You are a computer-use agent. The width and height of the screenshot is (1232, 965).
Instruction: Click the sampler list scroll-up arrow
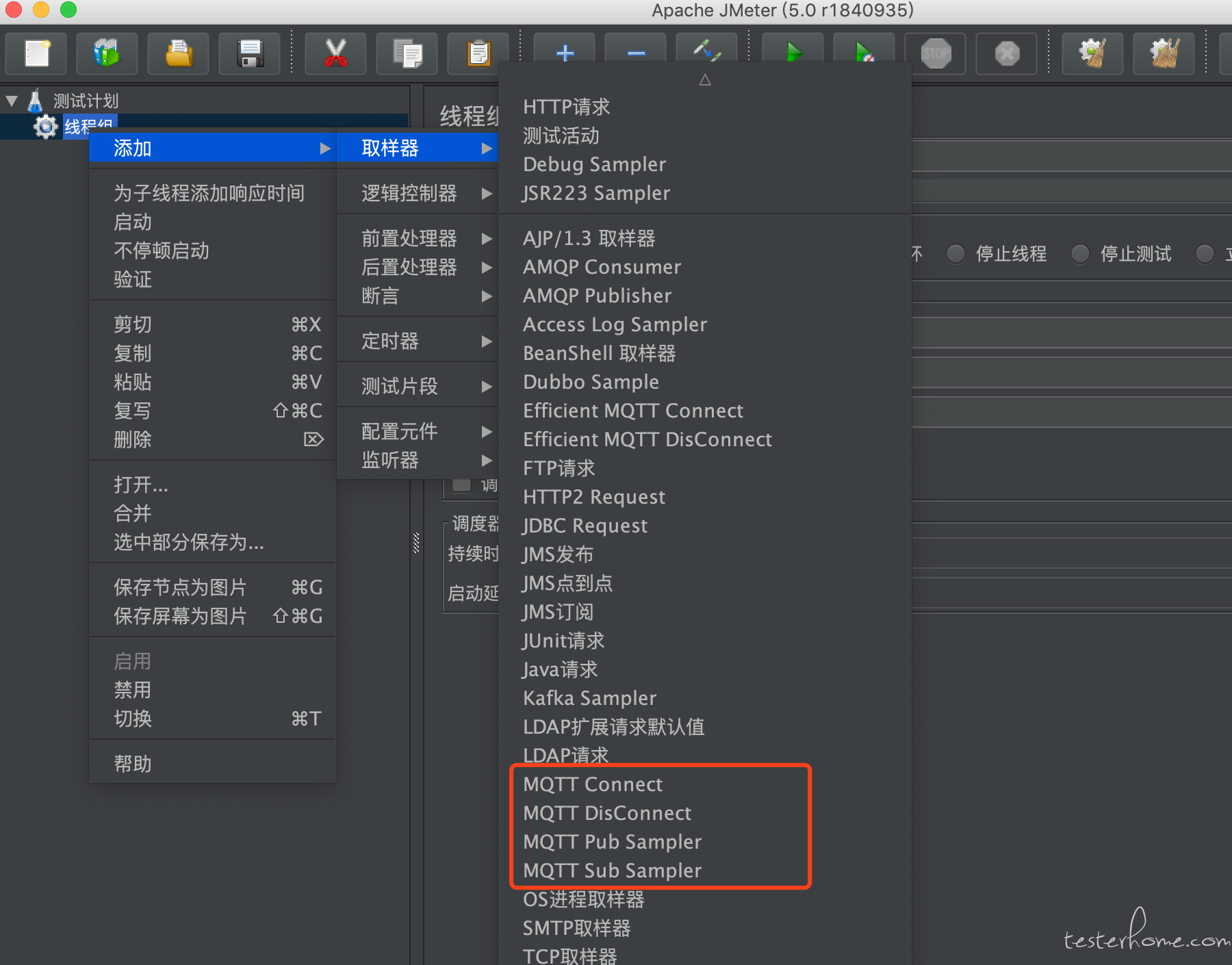705,80
